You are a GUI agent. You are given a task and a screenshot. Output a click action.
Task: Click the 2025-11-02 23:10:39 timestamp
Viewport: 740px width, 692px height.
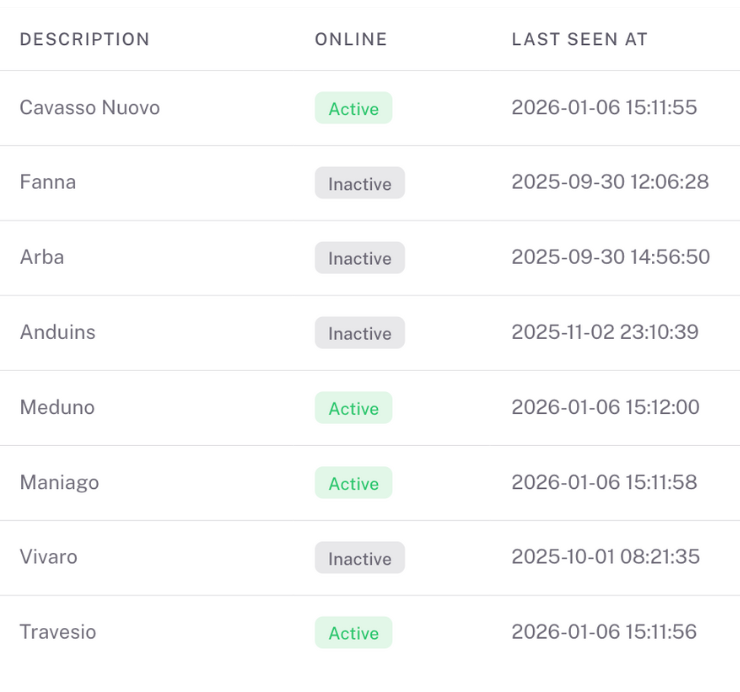(604, 332)
